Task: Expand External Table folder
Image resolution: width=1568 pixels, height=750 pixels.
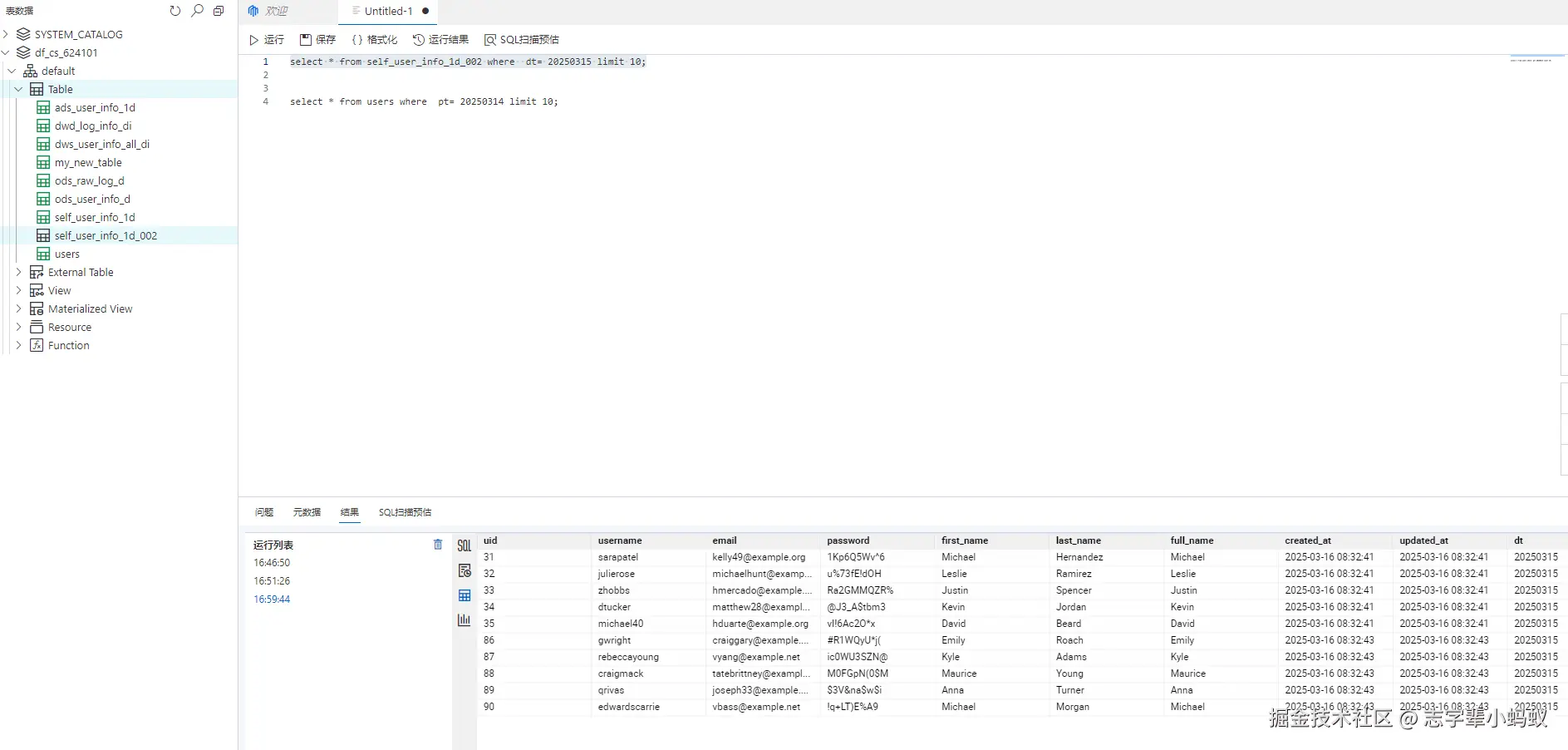Action: pos(19,272)
